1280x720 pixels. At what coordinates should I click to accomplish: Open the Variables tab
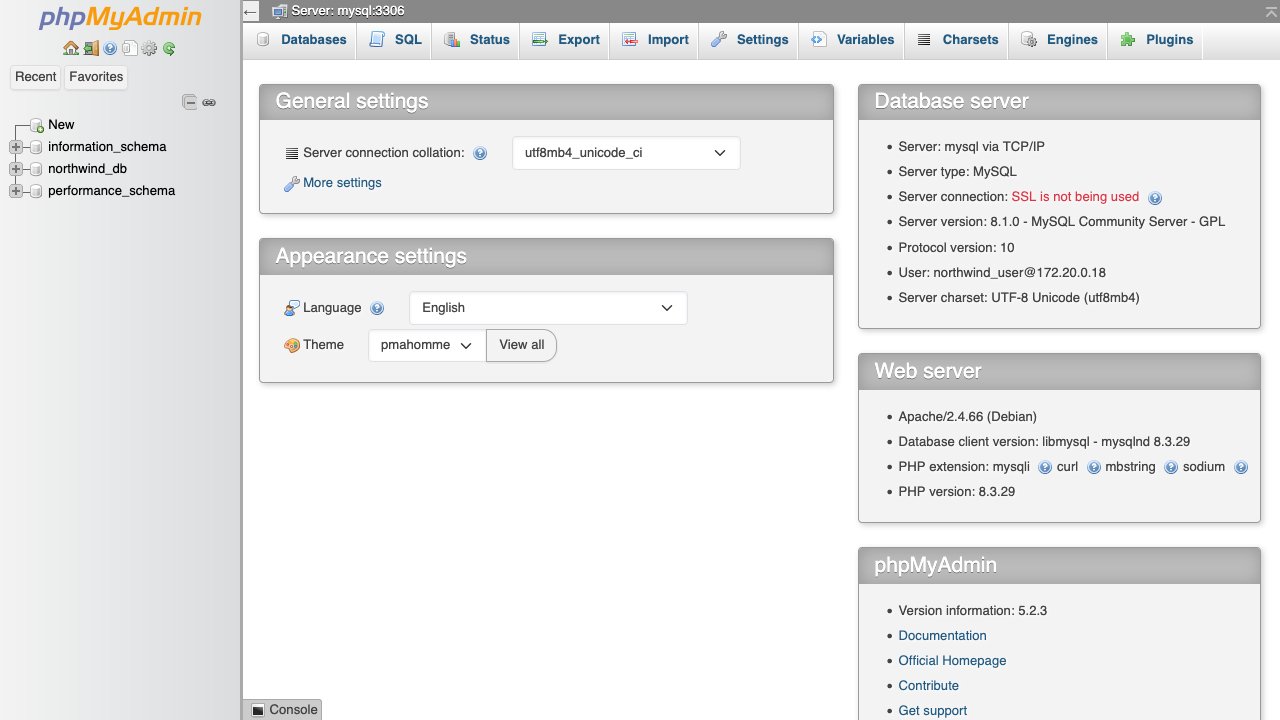coord(852,40)
